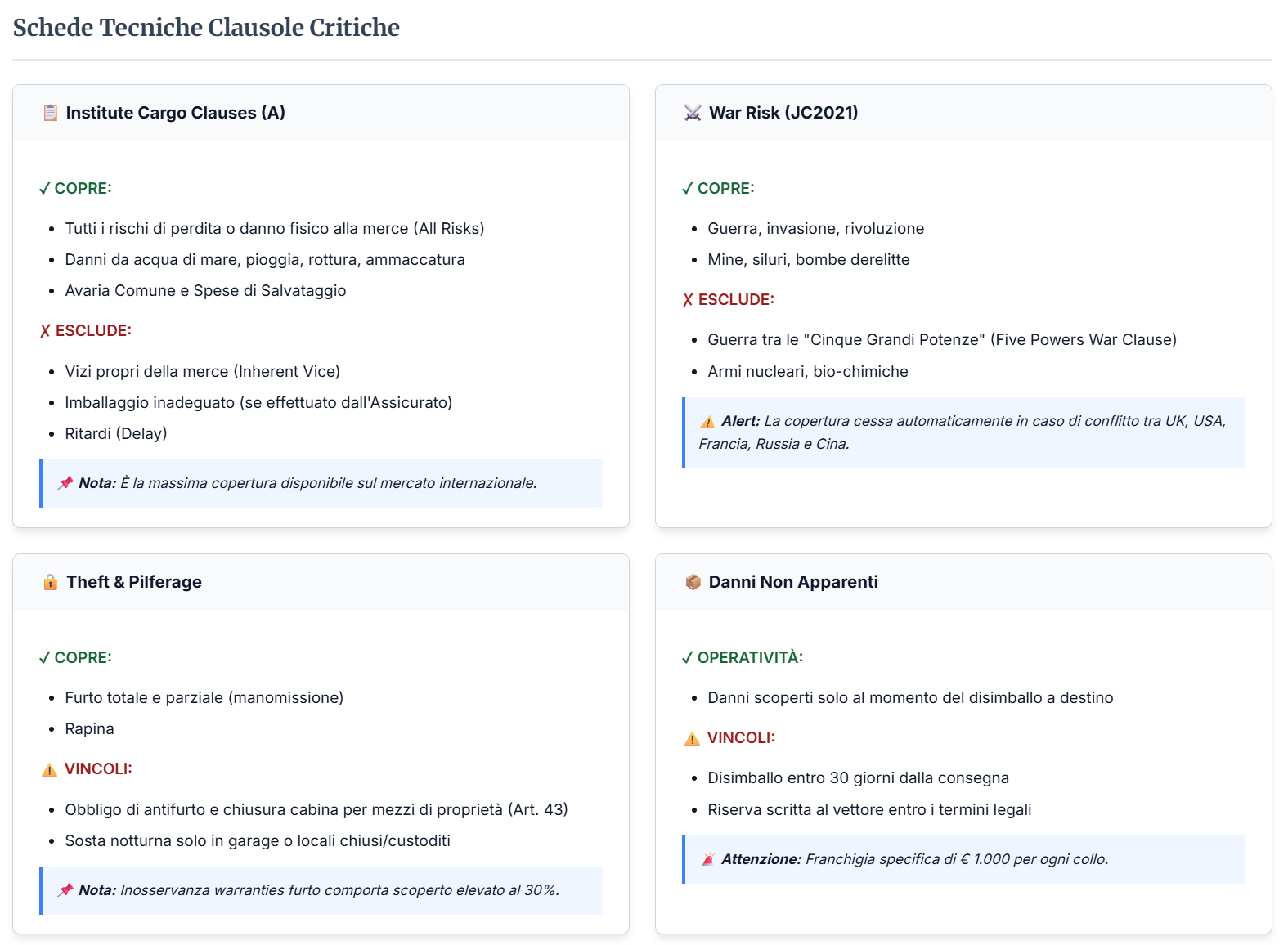The width and height of the screenshot is (1288, 945).
Task: Click the package icon beside Danni Non Apparenti
Action: click(693, 582)
